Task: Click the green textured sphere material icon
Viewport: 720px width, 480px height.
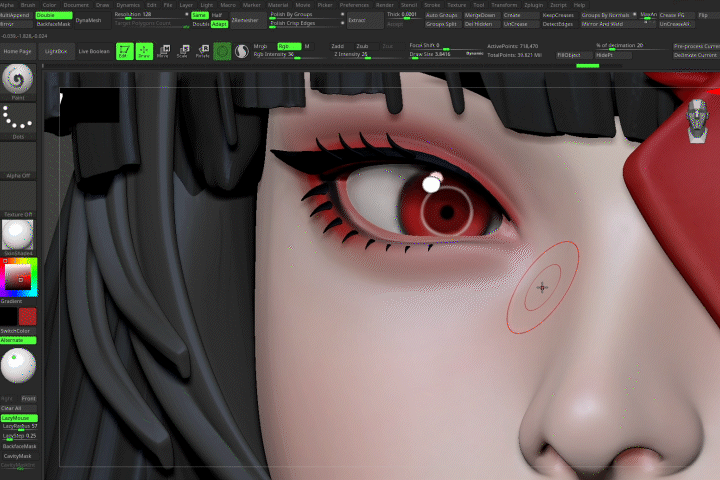Action: 222,51
